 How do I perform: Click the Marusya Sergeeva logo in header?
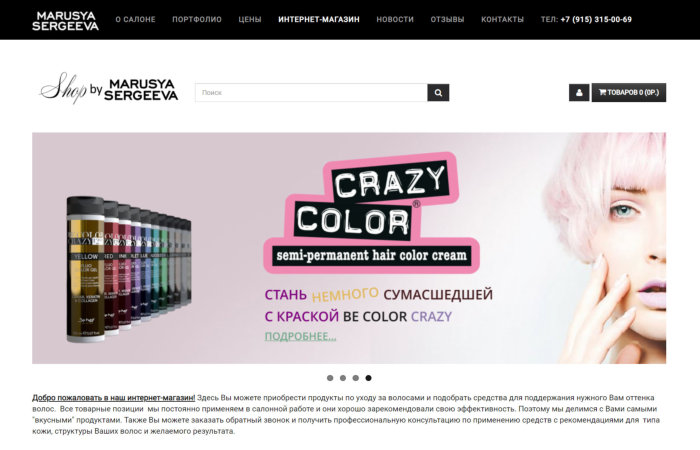(x=65, y=21)
